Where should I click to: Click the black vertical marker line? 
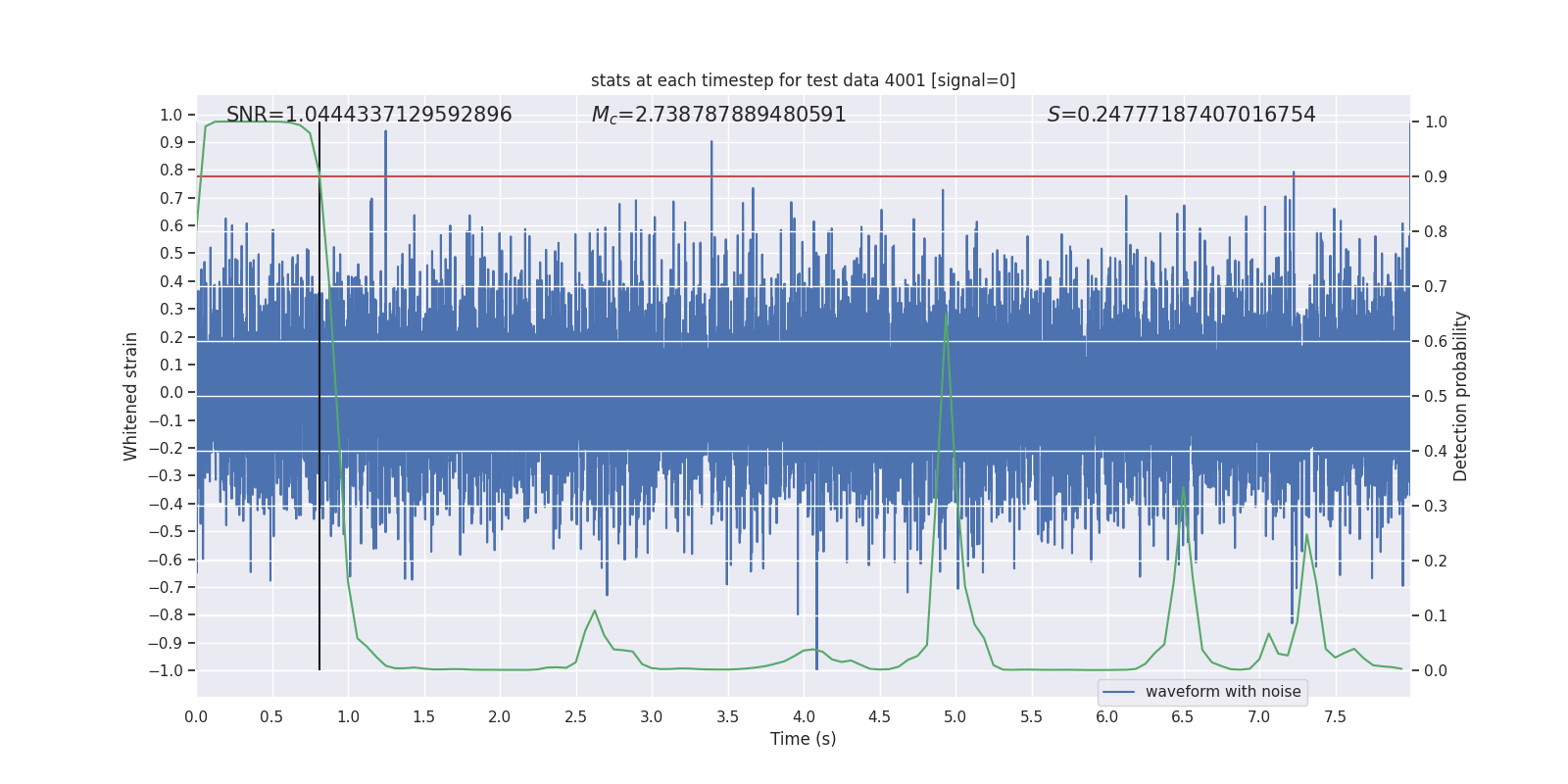pyautogui.click(x=319, y=396)
